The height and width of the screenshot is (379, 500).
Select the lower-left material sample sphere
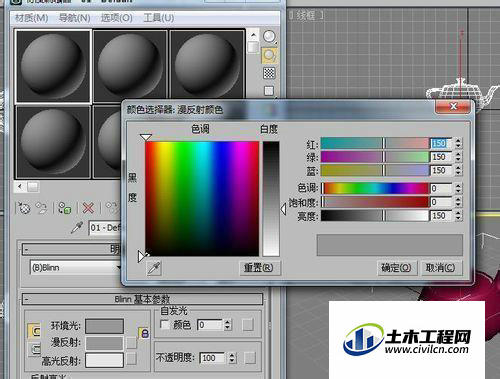click(53, 141)
